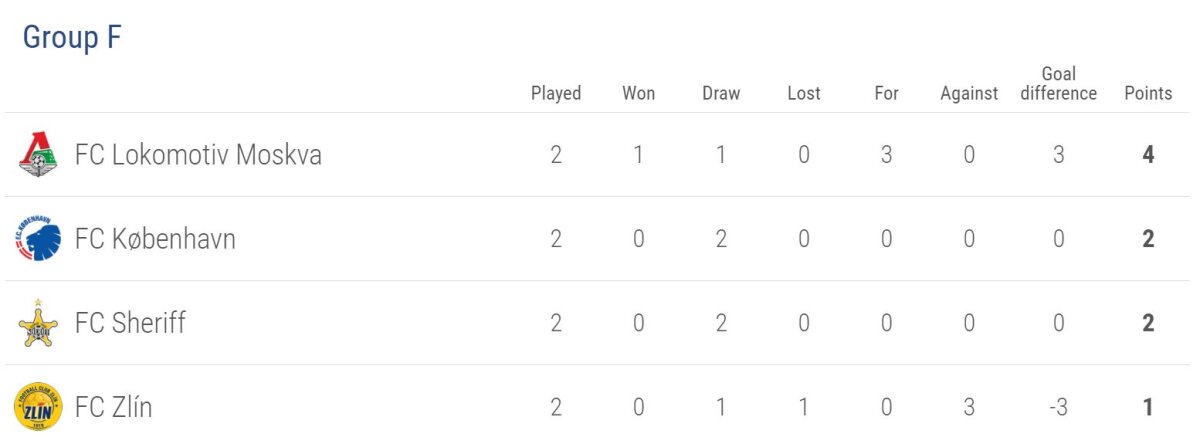Click FC Zlín's points total of 1
The width and height of the screenshot is (1200, 444).
[1148, 407]
